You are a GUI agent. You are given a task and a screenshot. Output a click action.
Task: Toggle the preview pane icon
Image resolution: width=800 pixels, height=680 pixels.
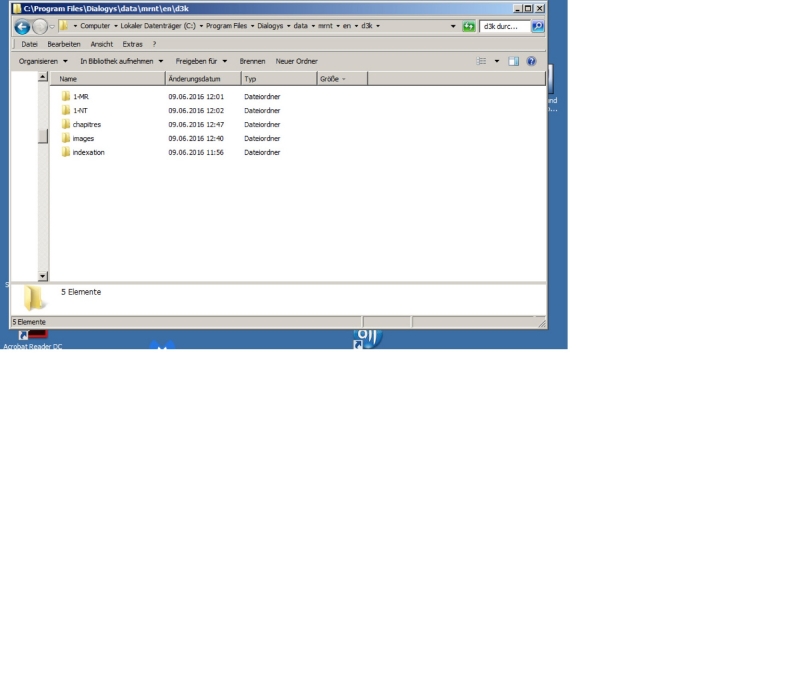tap(514, 61)
